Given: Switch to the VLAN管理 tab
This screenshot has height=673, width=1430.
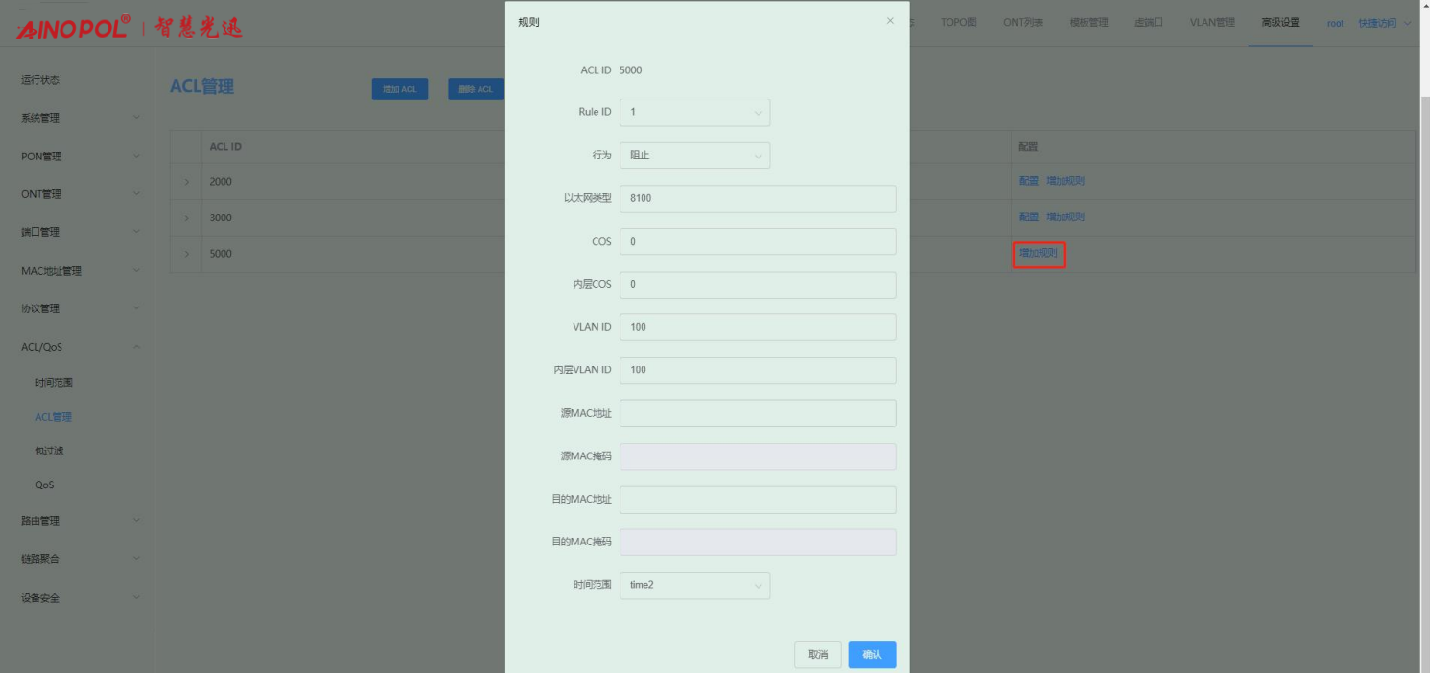Looking at the screenshot, I should [1212, 23].
